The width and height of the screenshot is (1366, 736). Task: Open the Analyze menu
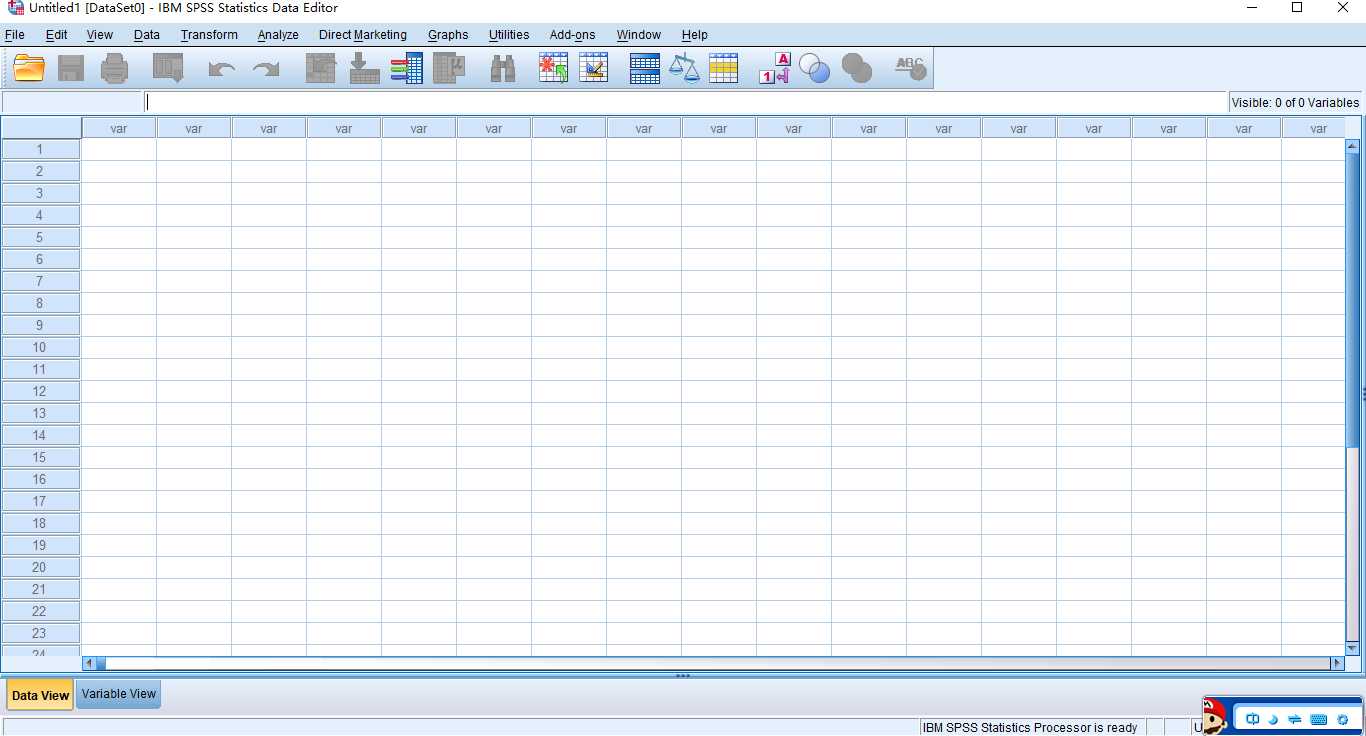278,34
